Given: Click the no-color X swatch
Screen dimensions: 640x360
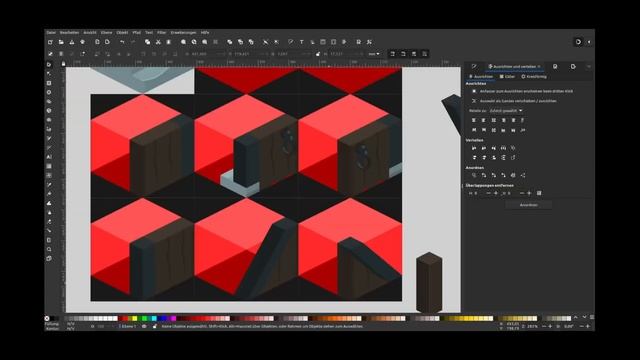Looking at the screenshot, I should [47, 318].
